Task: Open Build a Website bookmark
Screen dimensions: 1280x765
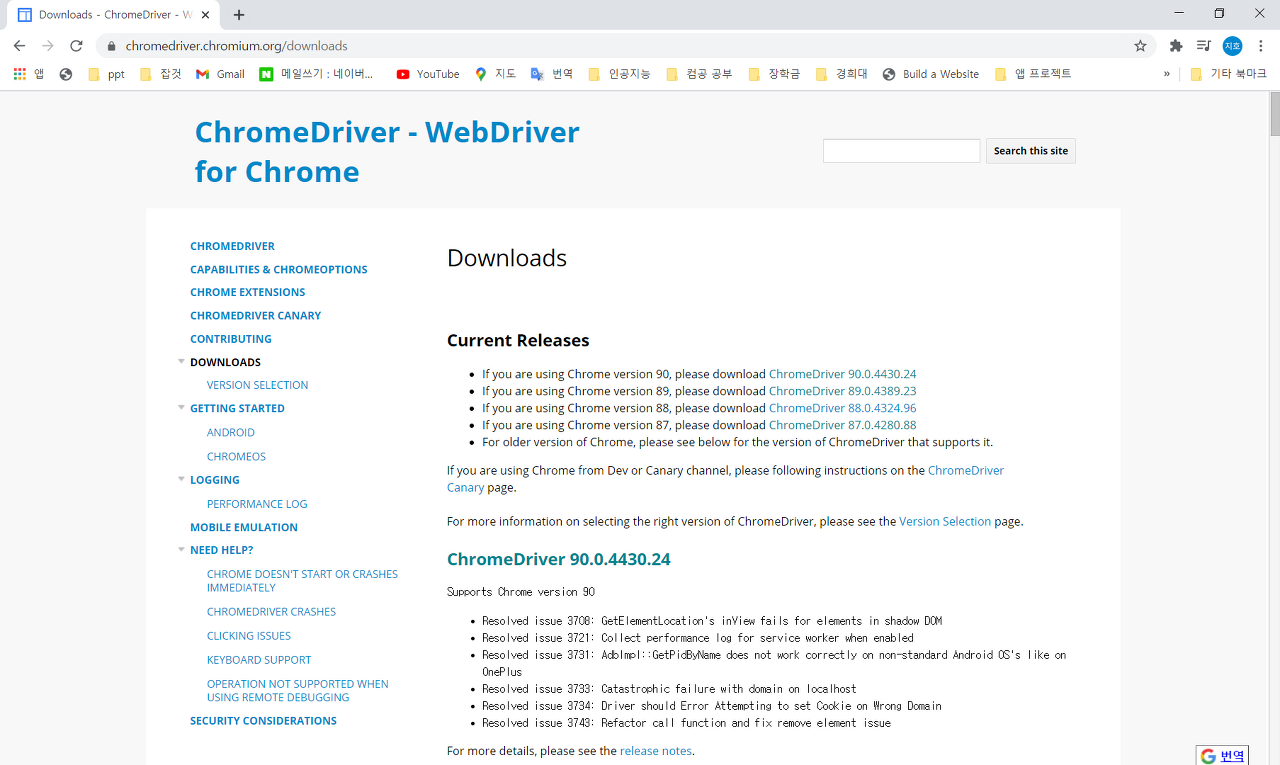Action: (931, 74)
